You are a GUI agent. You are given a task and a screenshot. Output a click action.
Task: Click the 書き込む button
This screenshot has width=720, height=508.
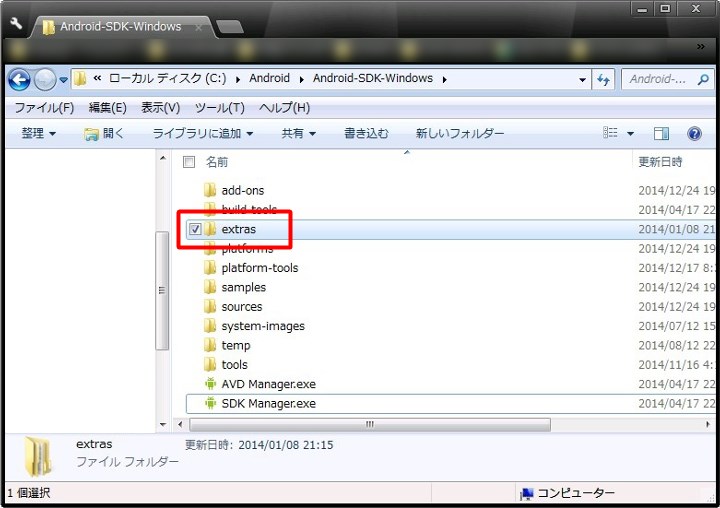click(x=366, y=134)
